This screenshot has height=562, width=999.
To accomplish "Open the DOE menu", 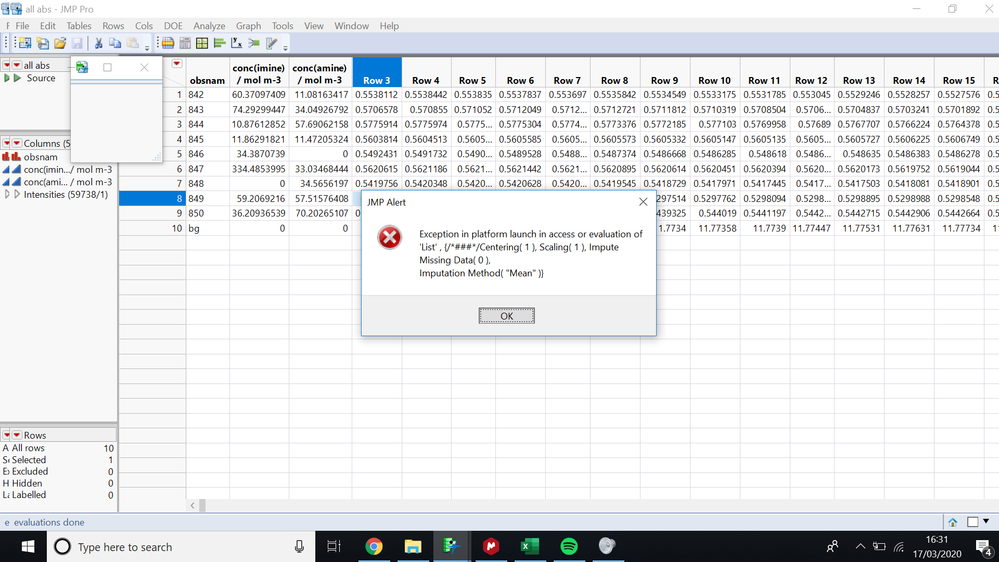I will coord(173,25).
